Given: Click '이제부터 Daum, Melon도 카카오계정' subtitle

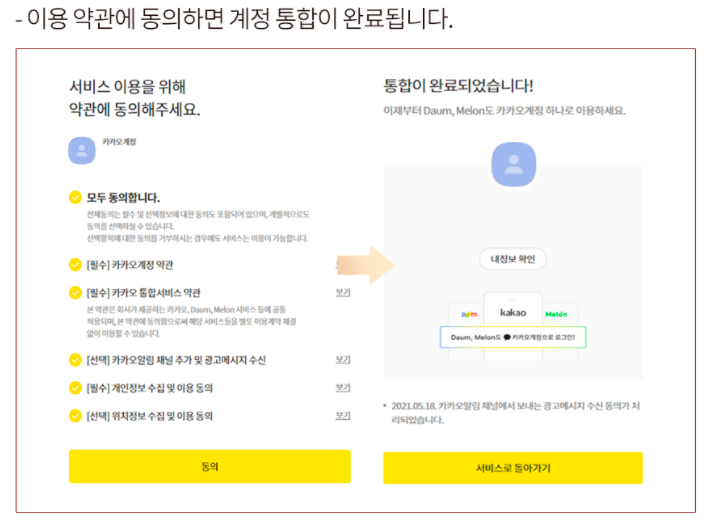Looking at the screenshot, I should (x=504, y=110).
